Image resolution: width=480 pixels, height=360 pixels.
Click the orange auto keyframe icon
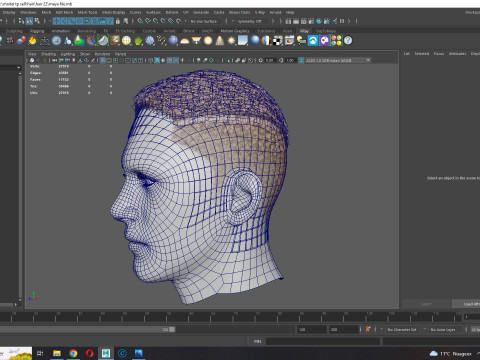point(368,329)
